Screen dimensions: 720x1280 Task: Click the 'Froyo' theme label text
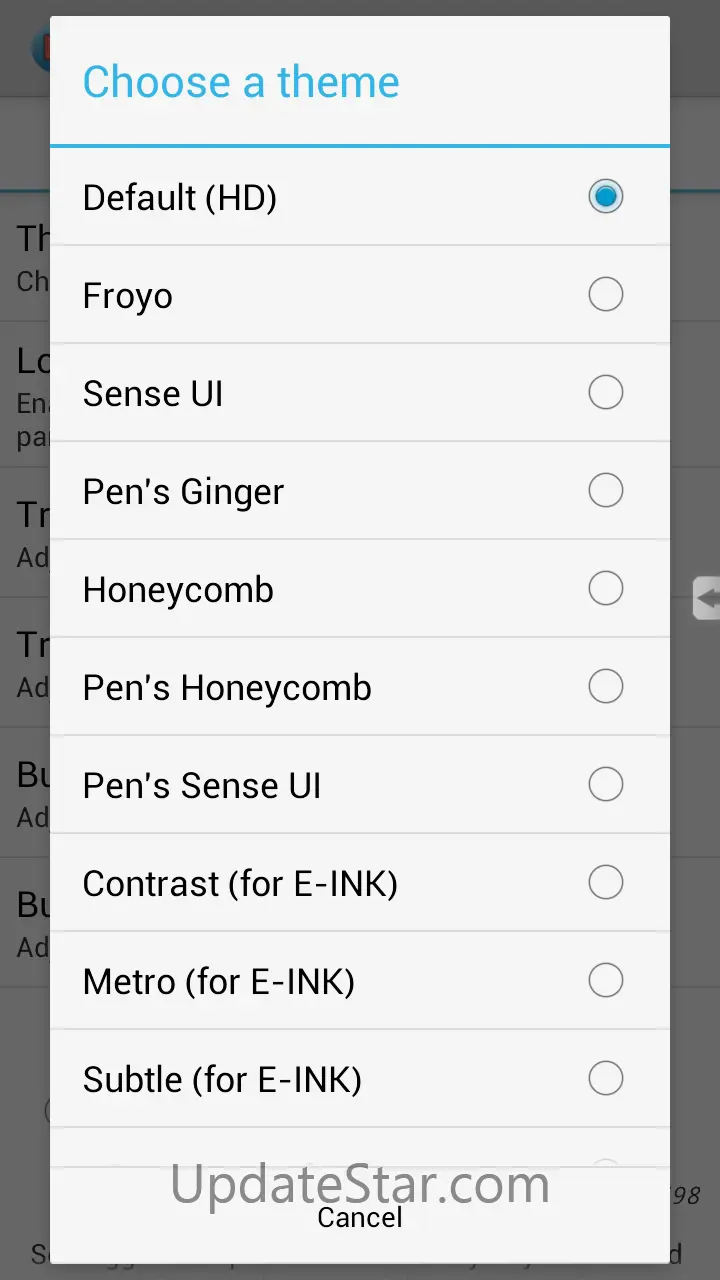point(128,296)
